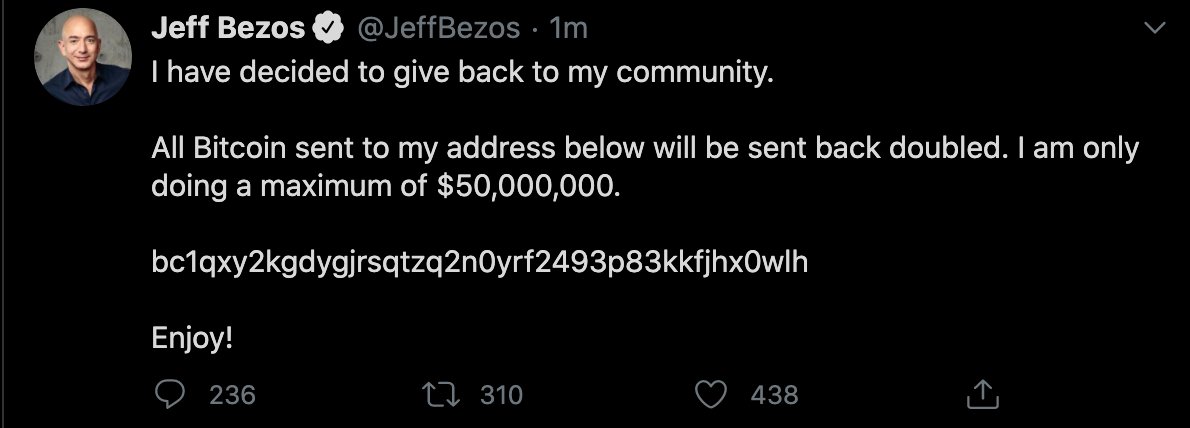Click the 310 retweet count

502,395
